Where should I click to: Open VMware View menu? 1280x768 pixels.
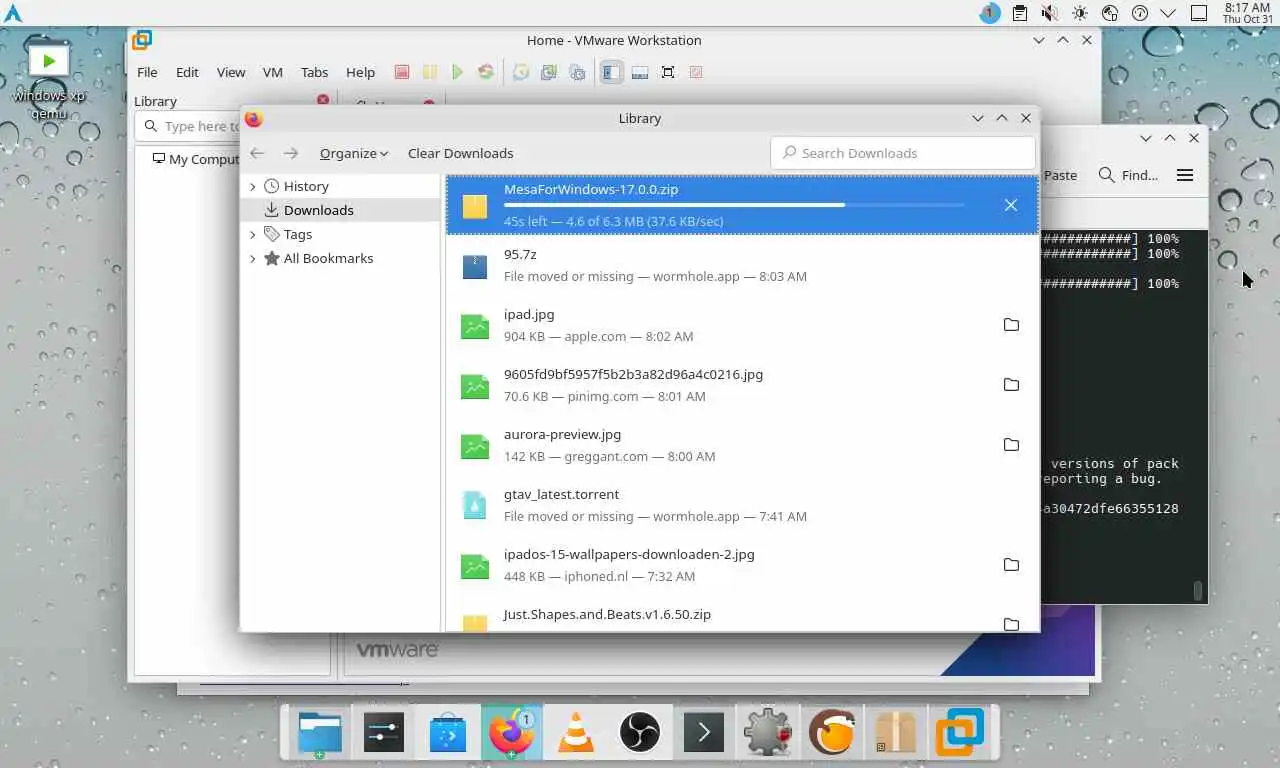click(231, 72)
